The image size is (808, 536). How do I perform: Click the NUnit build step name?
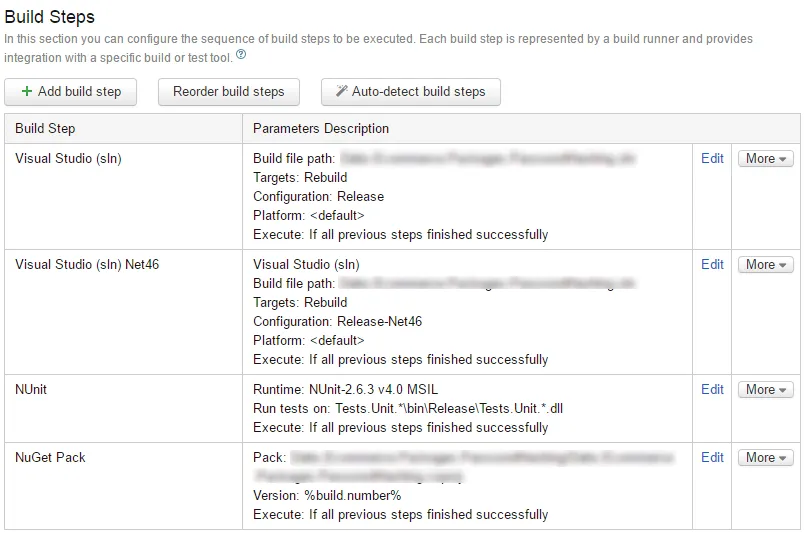pyautogui.click(x=31, y=389)
